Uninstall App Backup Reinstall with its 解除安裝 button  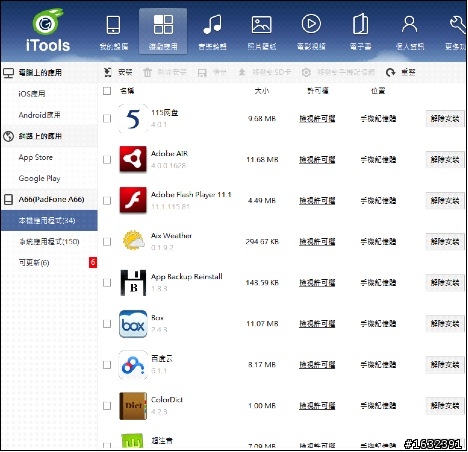coord(445,283)
